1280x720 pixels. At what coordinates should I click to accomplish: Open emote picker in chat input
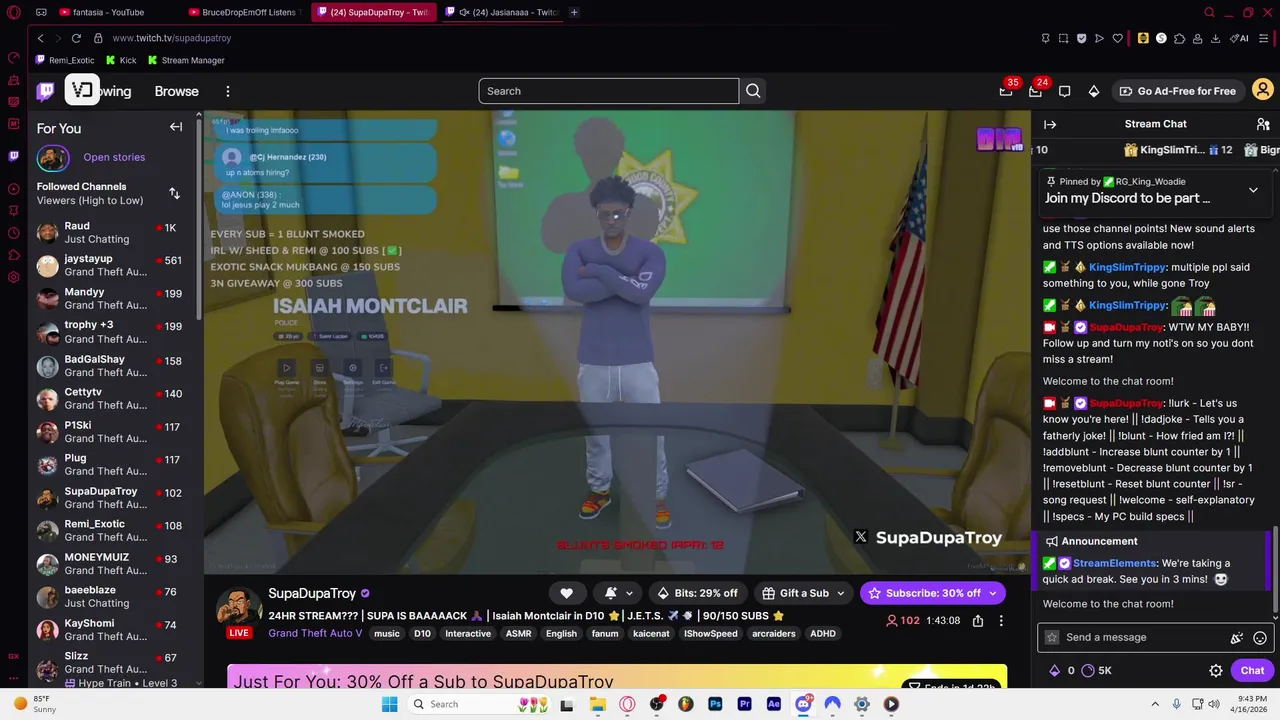[x=1260, y=637]
